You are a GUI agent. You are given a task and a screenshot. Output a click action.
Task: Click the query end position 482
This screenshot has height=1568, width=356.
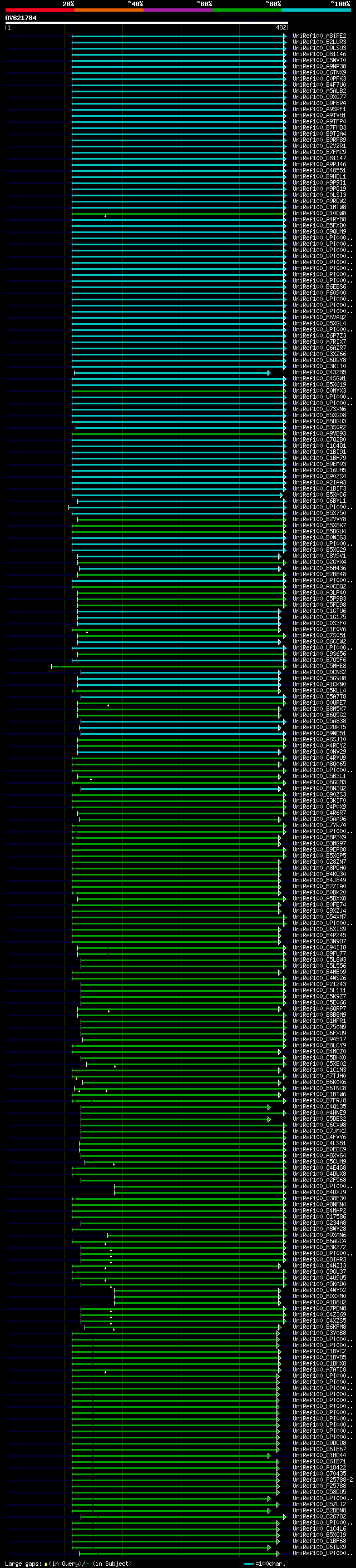click(x=281, y=27)
